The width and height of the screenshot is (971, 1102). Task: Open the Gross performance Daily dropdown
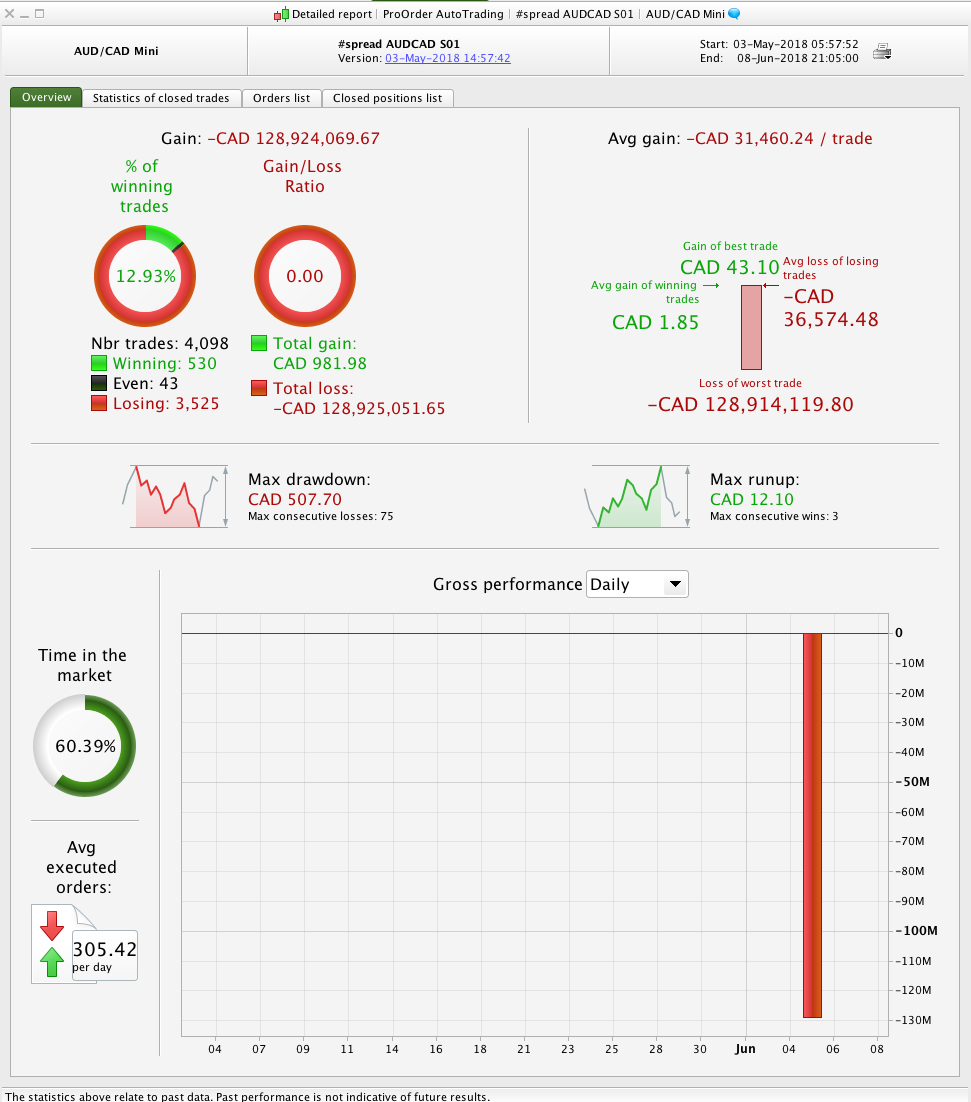click(x=637, y=584)
